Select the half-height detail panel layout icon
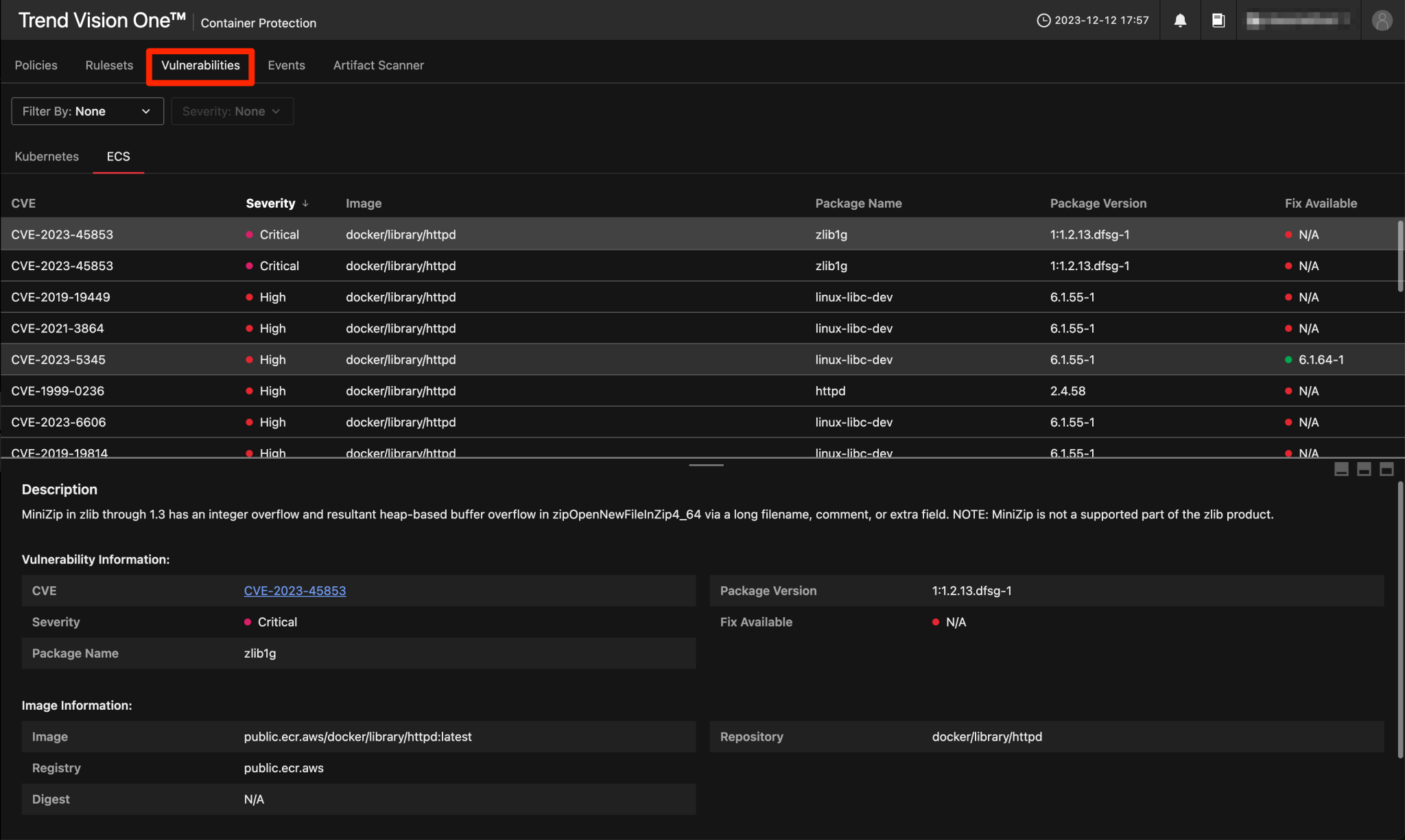The image size is (1405, 840). point(1364,469)
